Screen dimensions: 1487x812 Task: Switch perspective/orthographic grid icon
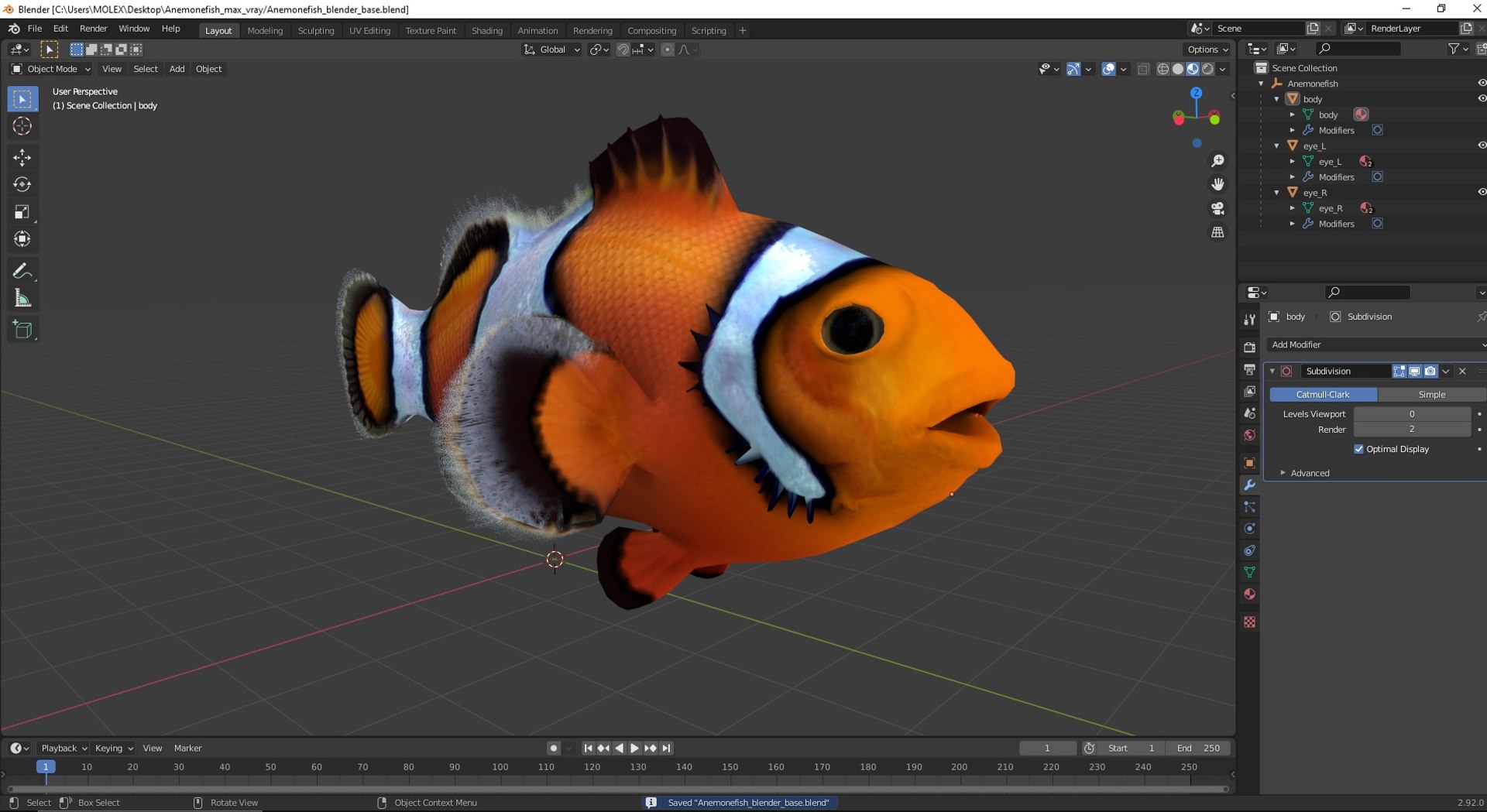[x=1217, y=232]
